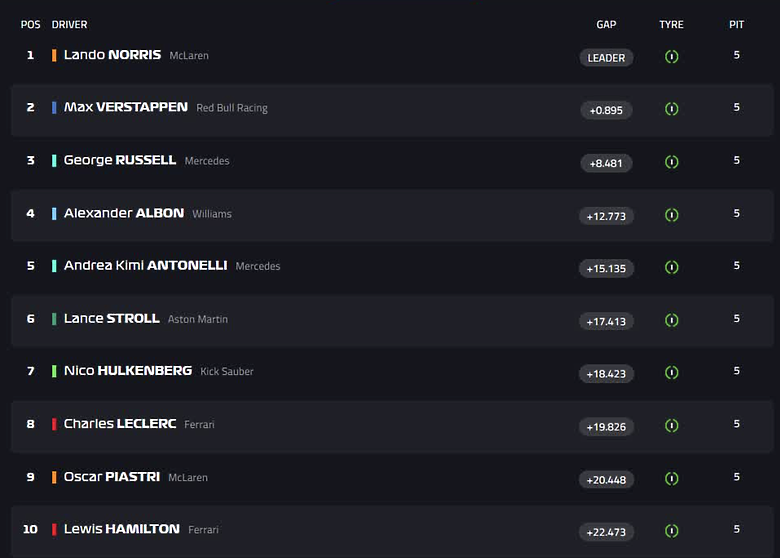Image resolution: width=780 pixels, height=558 pixels.
Task: Open Nico HULKENBERG driver row
Action: click(391, 372)
